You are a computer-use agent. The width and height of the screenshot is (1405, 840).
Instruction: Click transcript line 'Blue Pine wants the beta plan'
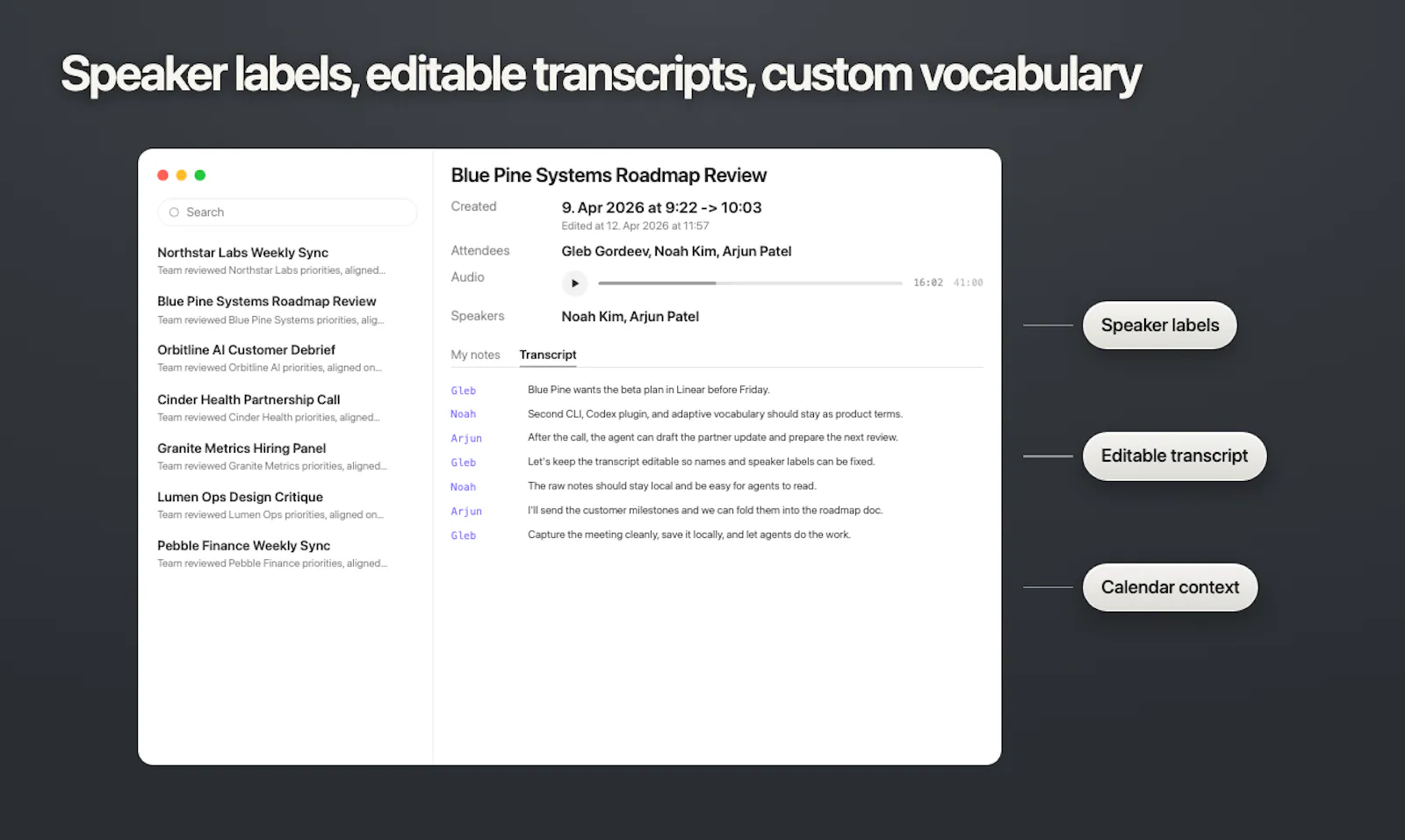[x=648, y=390]
